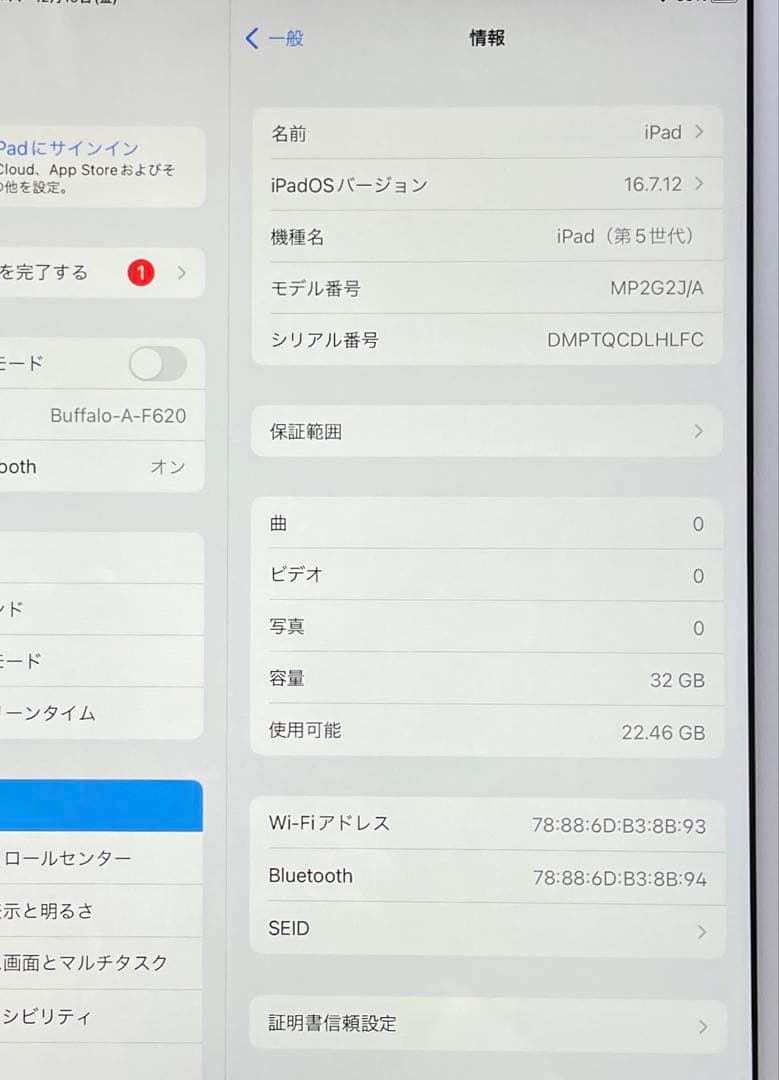779x1080 pixels.
Task: Tap the 使用可能 value 22.46 GB
Action: [663, 733]
